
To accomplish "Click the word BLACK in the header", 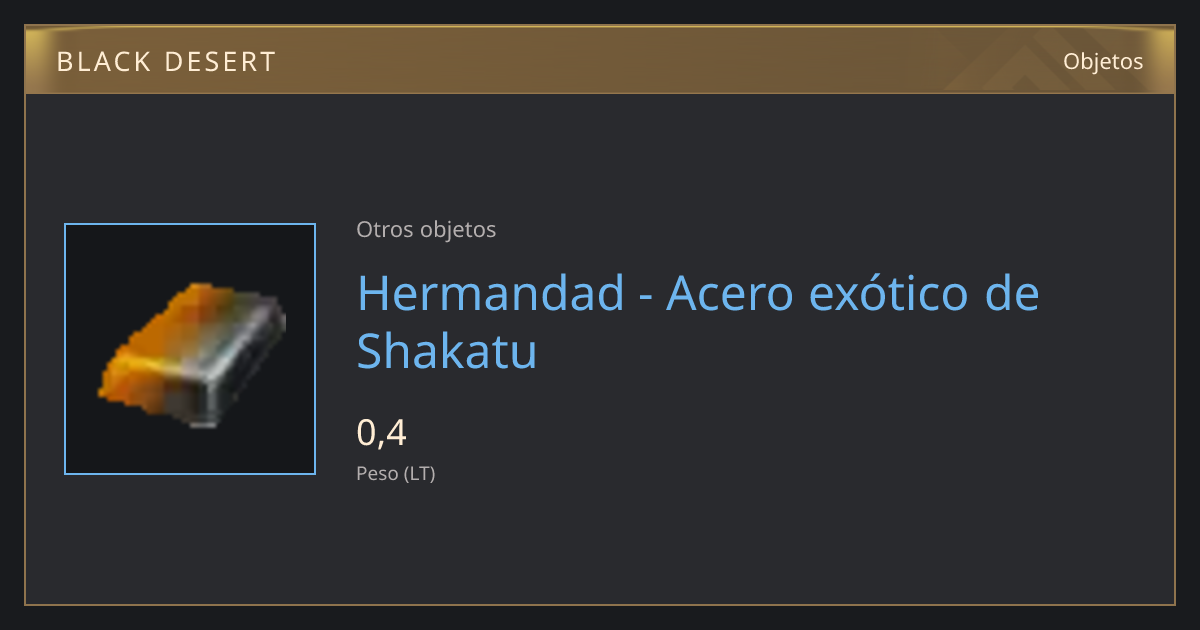I will tap(104, 62).
